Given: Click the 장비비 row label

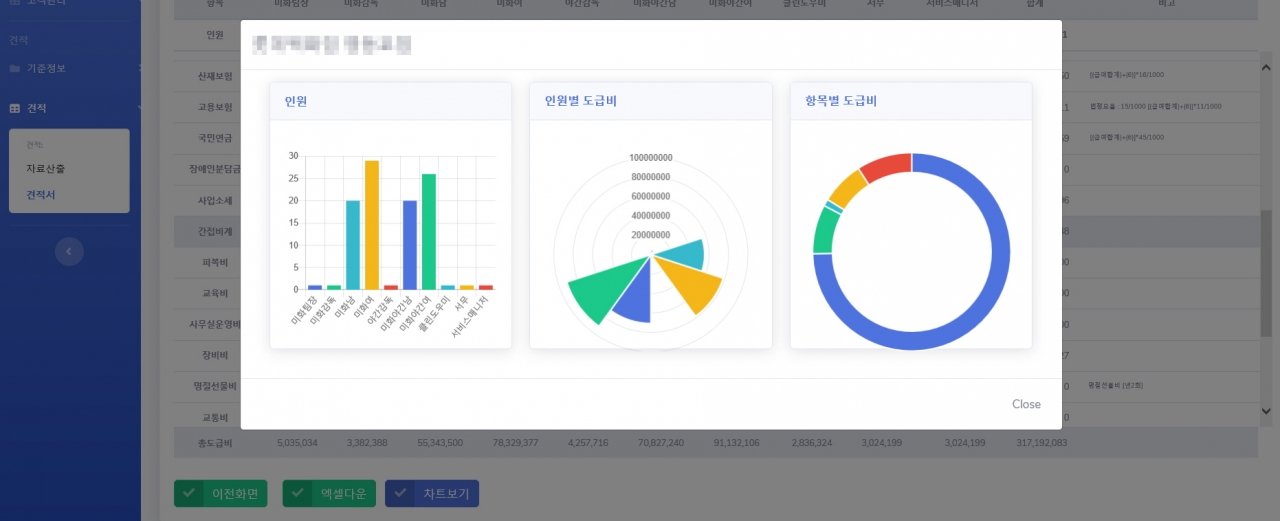Looking at the screenshot, I should (x=215, y=355).
